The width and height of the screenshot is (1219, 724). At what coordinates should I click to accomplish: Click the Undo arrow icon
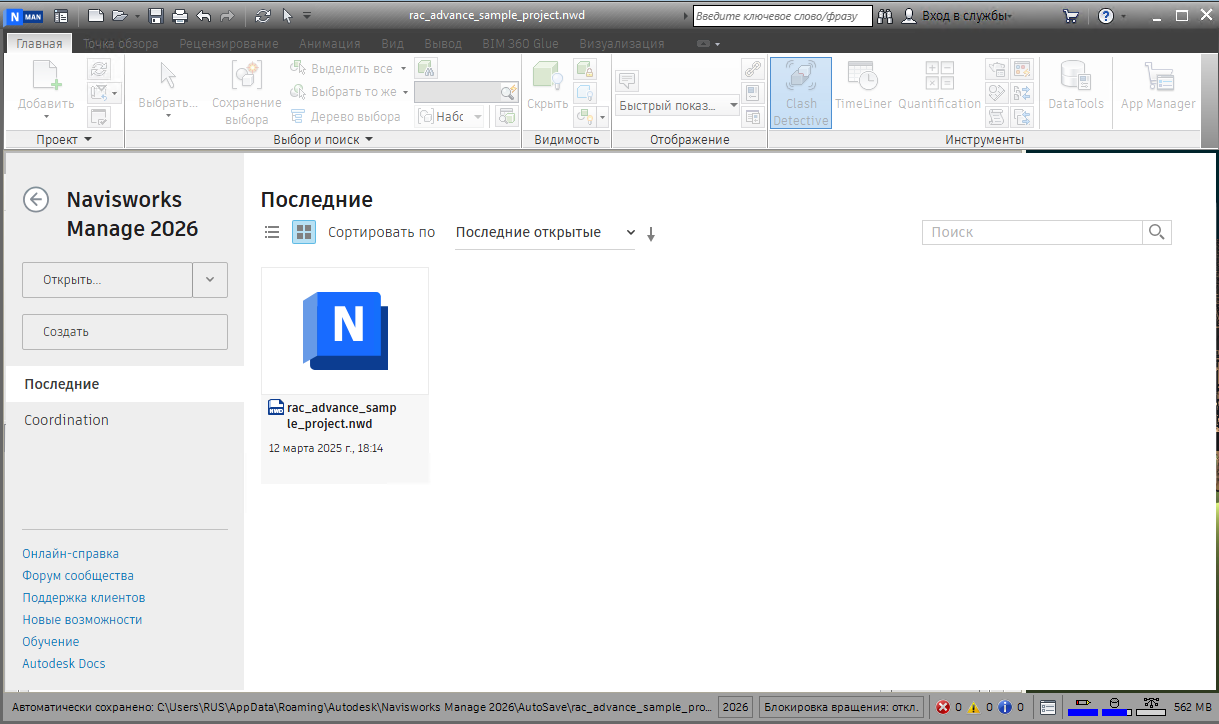pyautogui.click(x=204, y=16)
